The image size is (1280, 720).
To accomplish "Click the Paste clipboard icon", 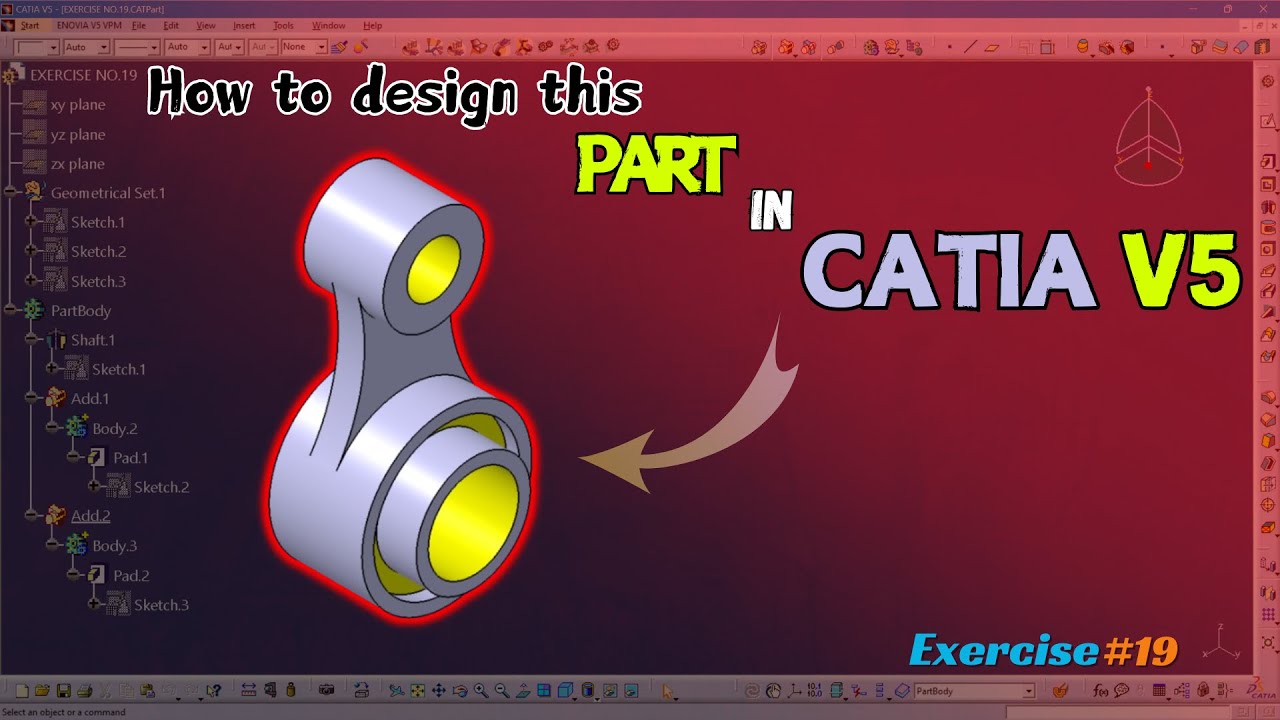I will pos(147,690).
